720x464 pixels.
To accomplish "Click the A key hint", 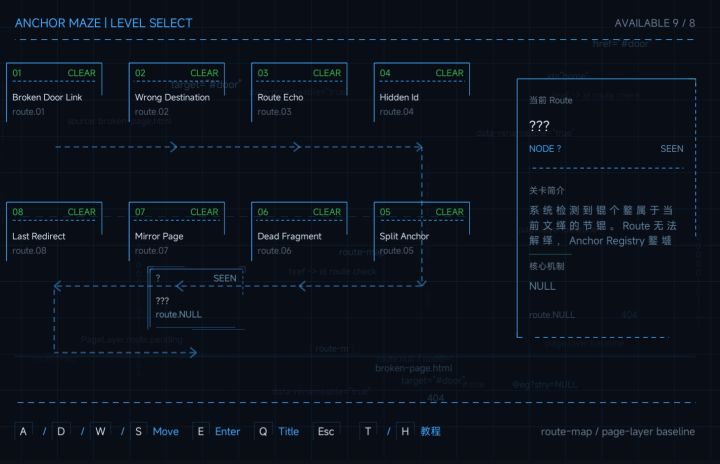I will (x=23, y=431).
